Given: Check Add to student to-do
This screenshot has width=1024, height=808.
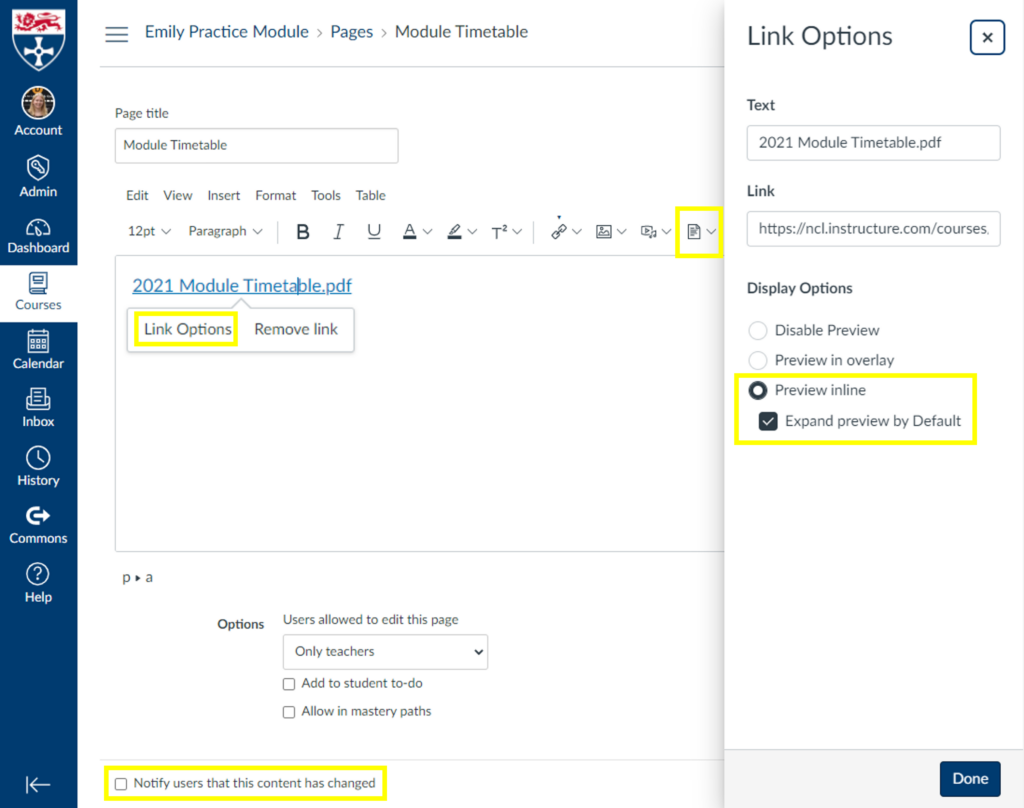Looking at the screenshot, I should [x=289, y=684].
